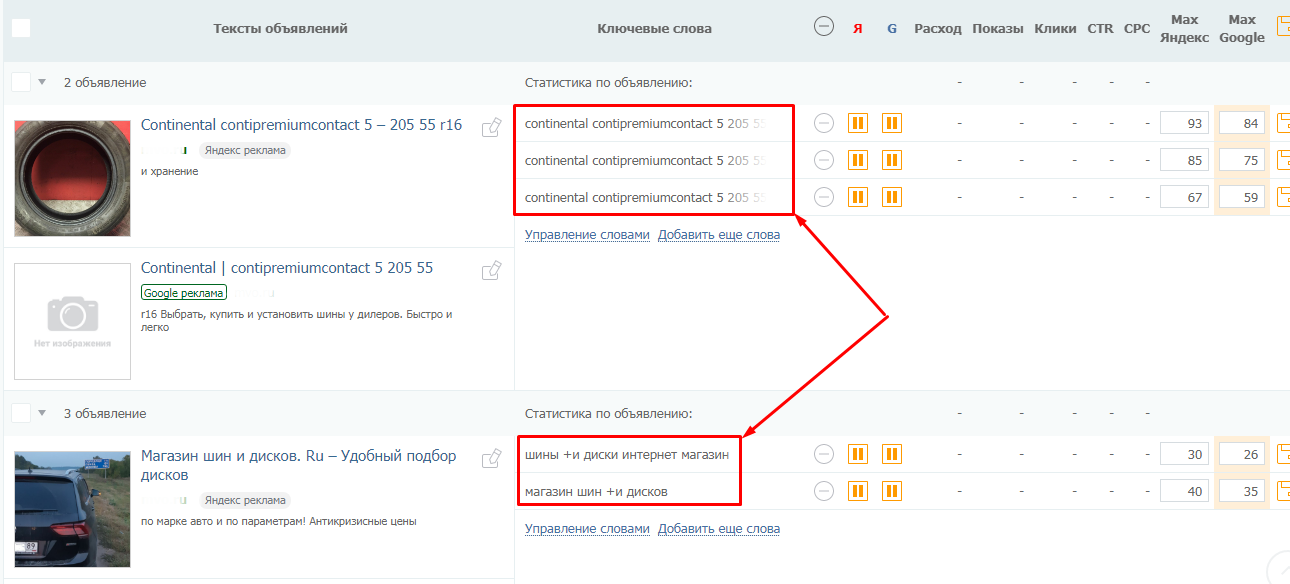Select keyword text "шины +и диски интернет магазин"
Viewport: 1290px width, 584px height.
627,454
